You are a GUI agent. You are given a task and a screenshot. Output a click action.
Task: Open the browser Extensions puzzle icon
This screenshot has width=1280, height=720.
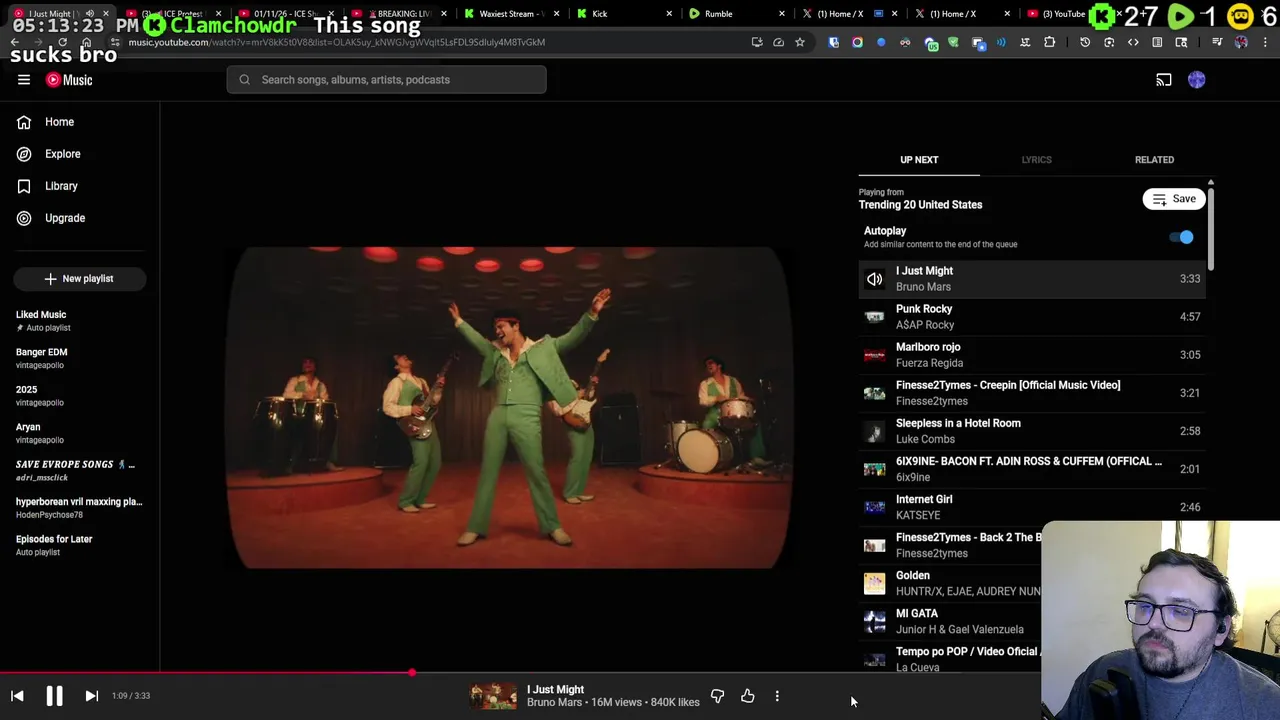tap(1049, 42)
